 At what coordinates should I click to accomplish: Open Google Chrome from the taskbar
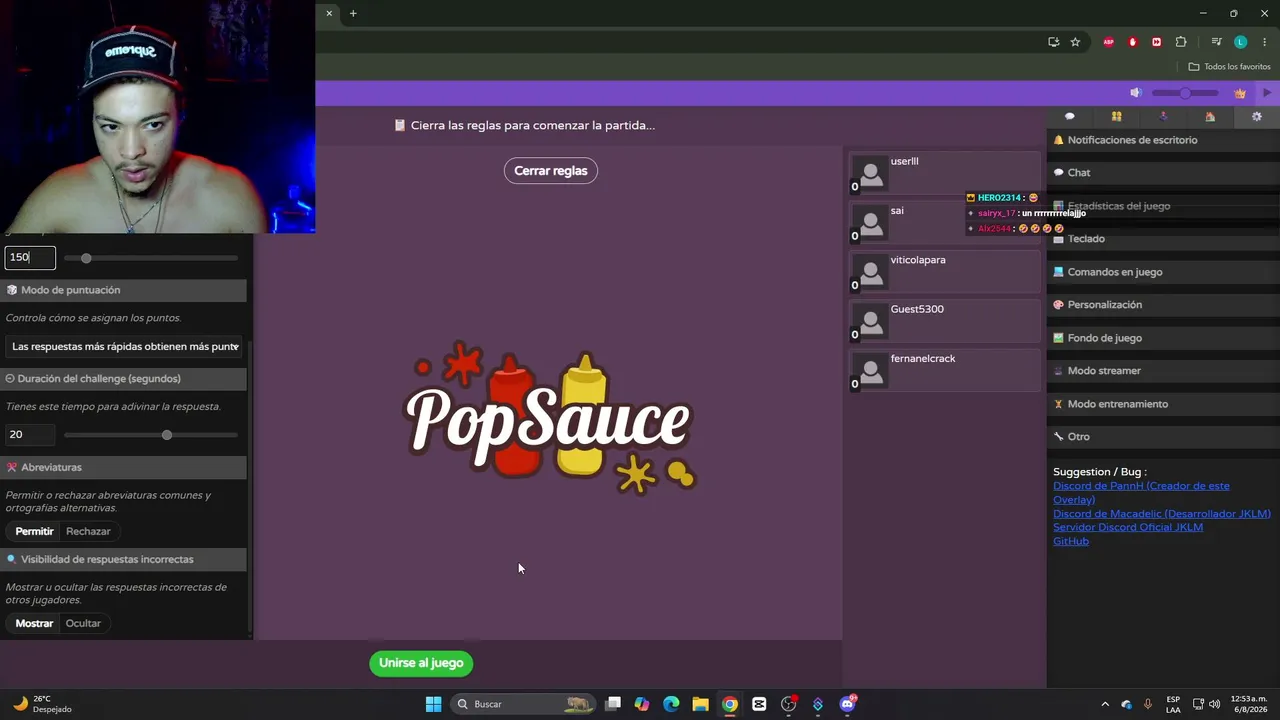tap(730, 704)
